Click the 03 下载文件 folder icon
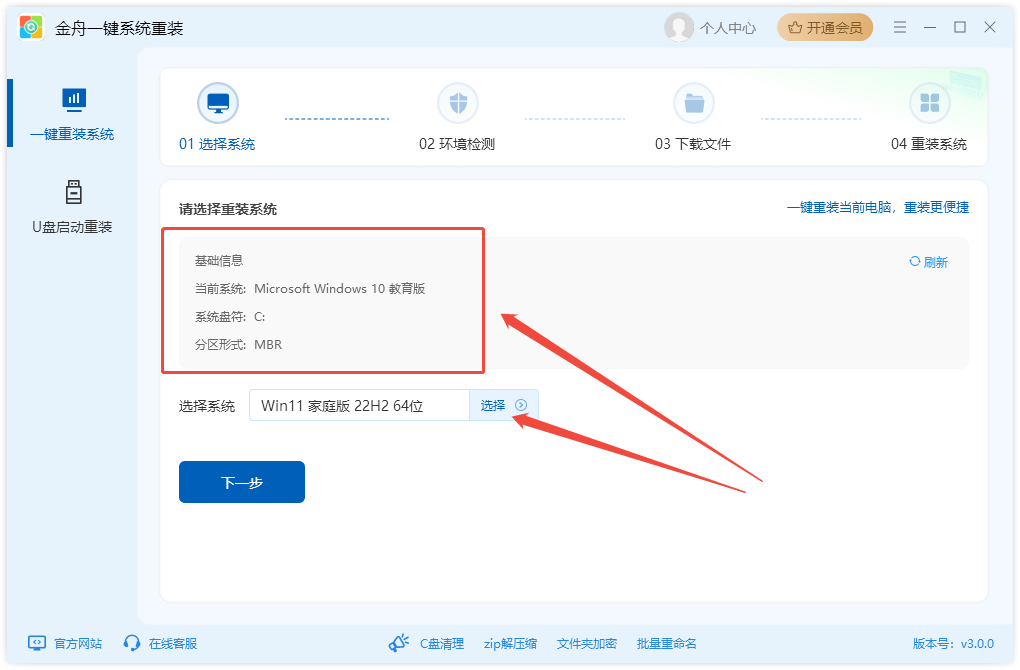Screen dimensions: 1020x670 pos(694,101)
